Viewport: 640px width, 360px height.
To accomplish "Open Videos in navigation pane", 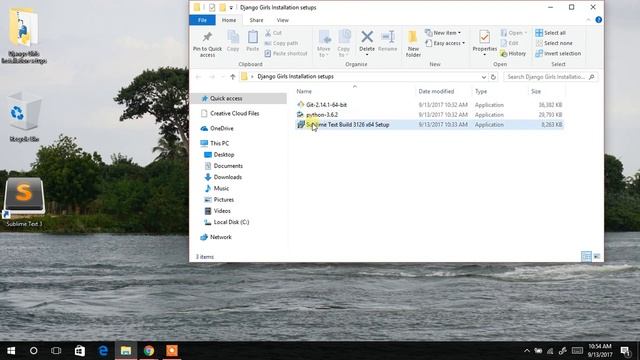I will (x=222, y=211).
